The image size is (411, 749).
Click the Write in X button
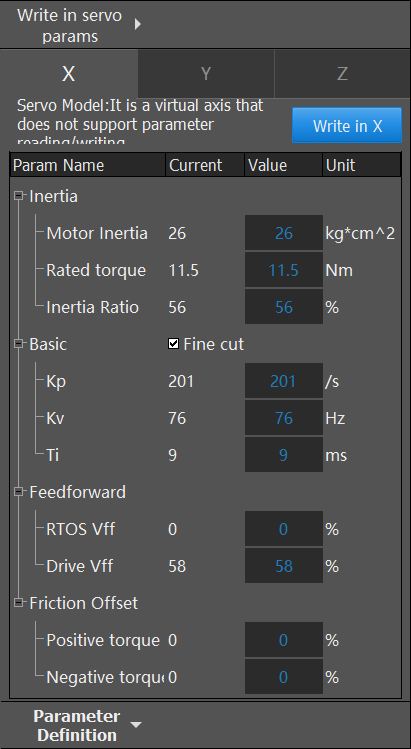point(347,125)
